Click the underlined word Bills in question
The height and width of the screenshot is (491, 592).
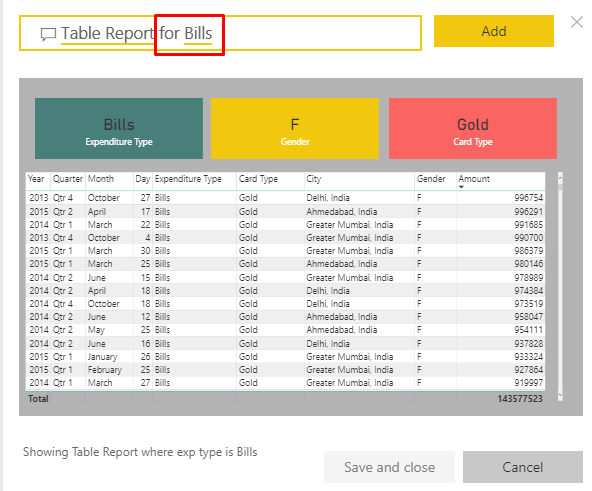point(198,33)
